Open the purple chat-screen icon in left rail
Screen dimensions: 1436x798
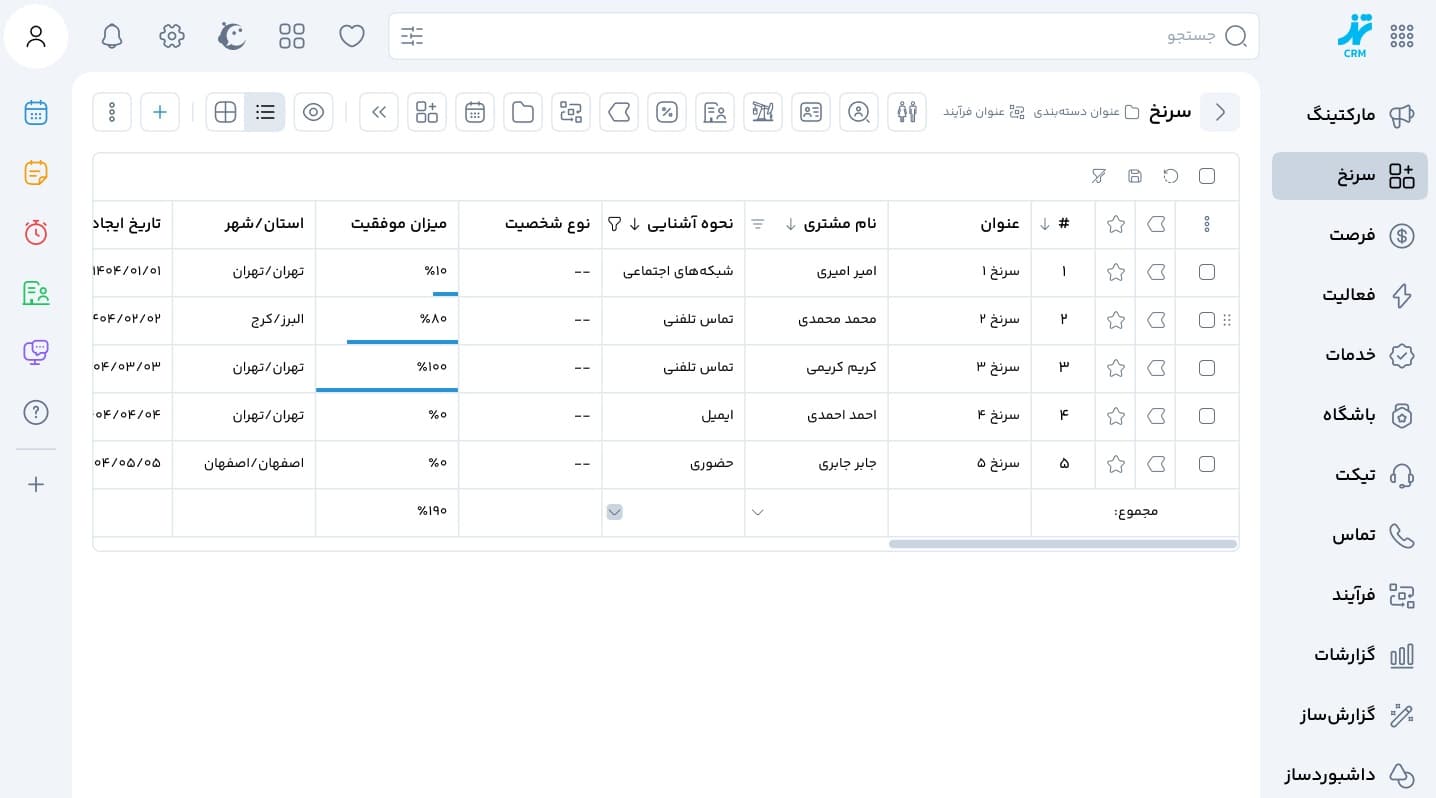36,352
